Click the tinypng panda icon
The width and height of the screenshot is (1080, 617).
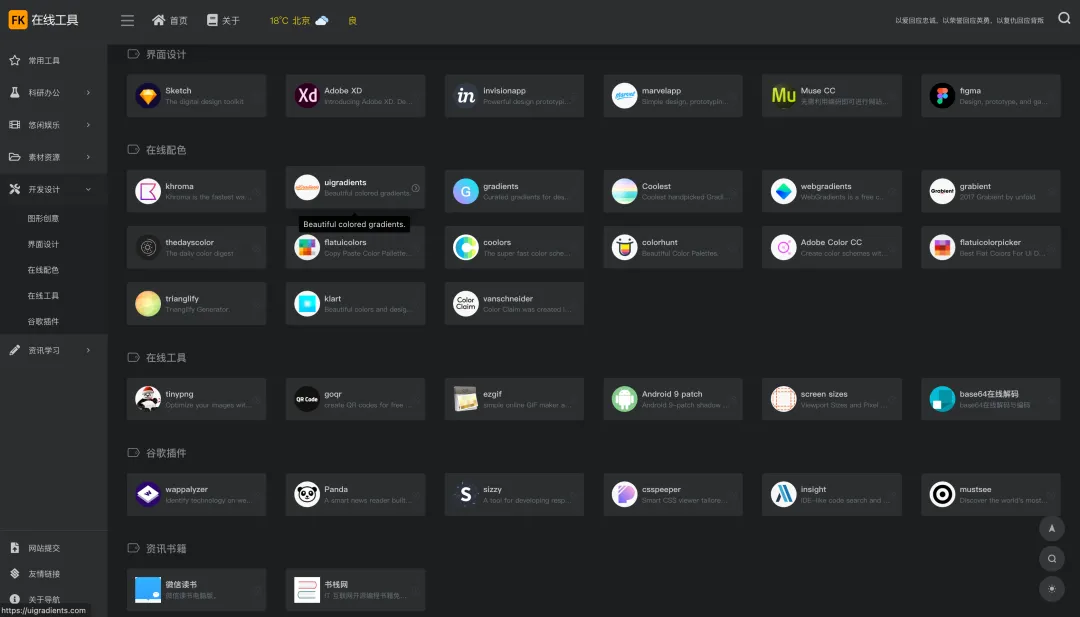coord(148,399)
